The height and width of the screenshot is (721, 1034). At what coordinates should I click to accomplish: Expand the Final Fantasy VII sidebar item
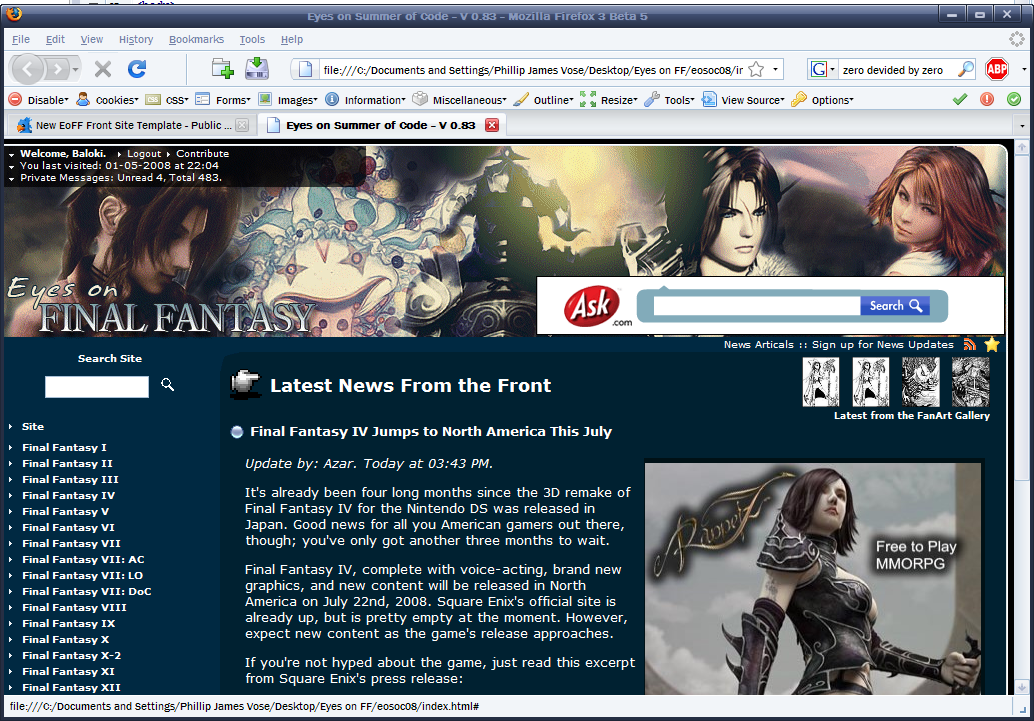click(x=71, y=544)
